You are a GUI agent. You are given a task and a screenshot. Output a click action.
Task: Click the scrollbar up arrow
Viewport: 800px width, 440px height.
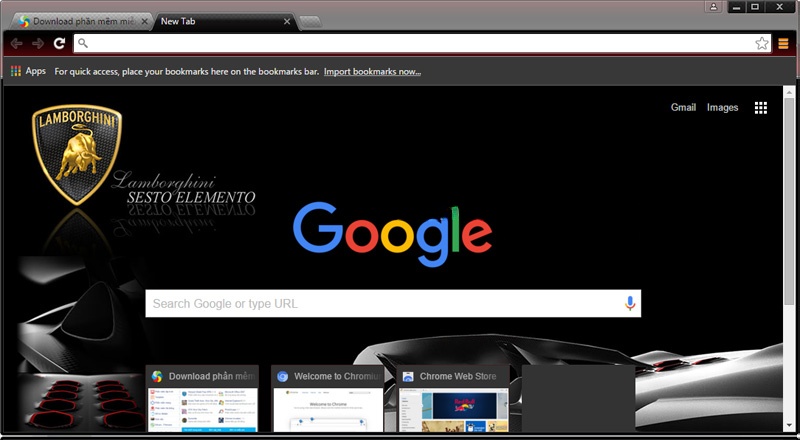[789, 92]
